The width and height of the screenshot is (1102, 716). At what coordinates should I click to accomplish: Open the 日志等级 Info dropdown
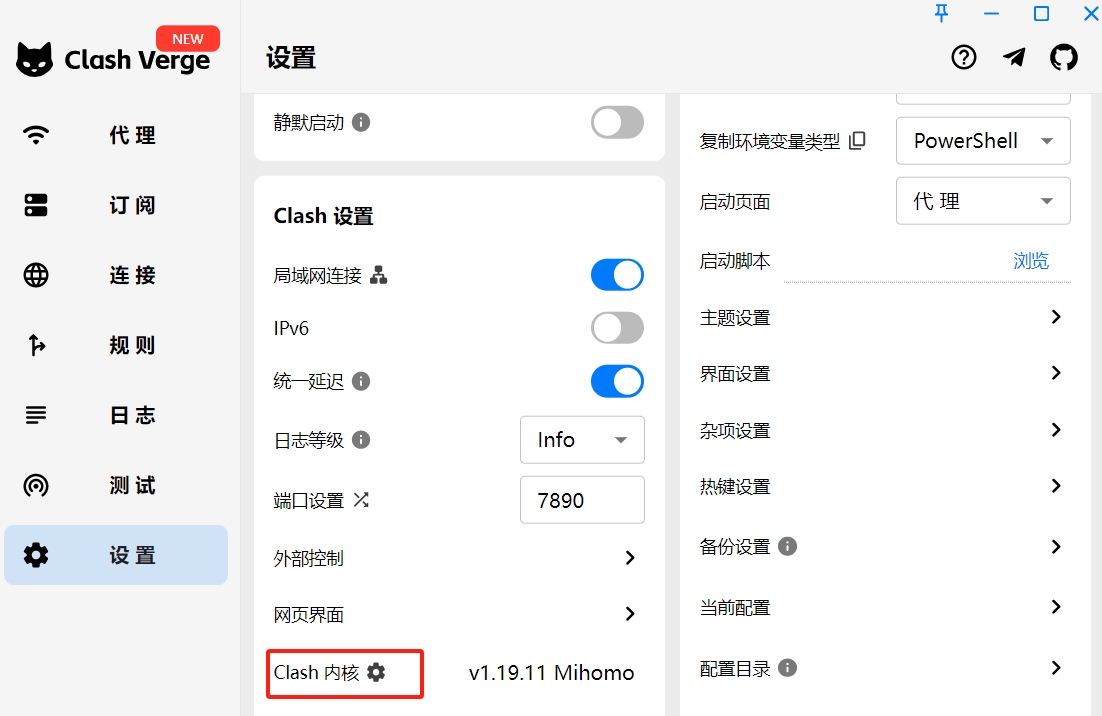tap(582, 440)
